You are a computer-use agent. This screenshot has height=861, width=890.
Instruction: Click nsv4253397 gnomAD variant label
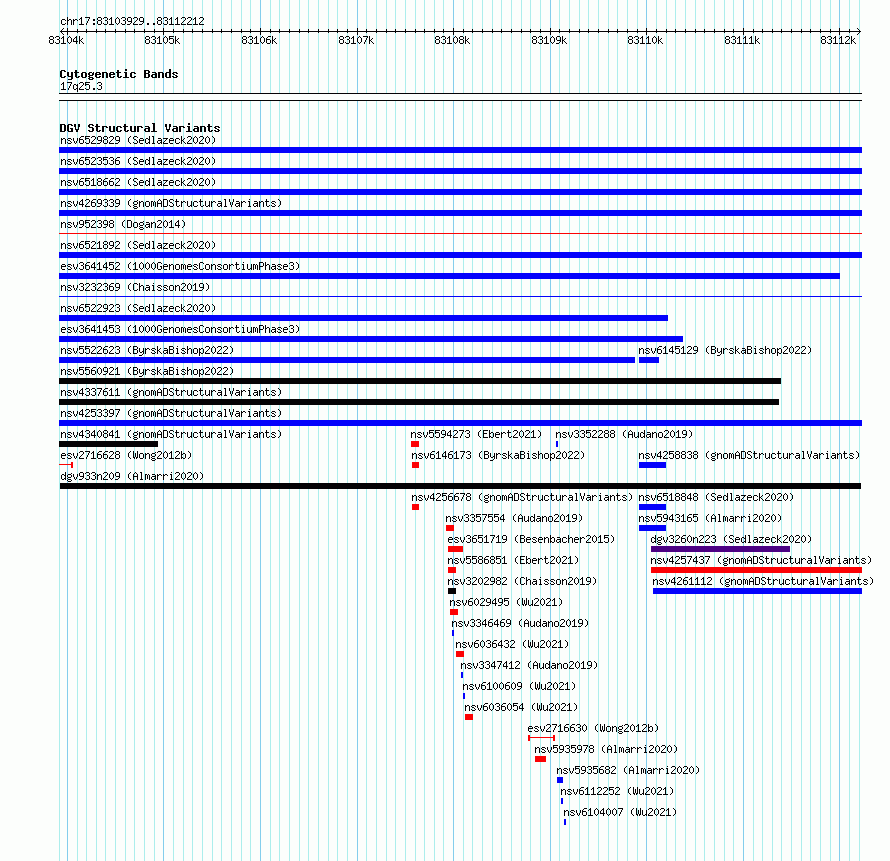click(171, 413)
